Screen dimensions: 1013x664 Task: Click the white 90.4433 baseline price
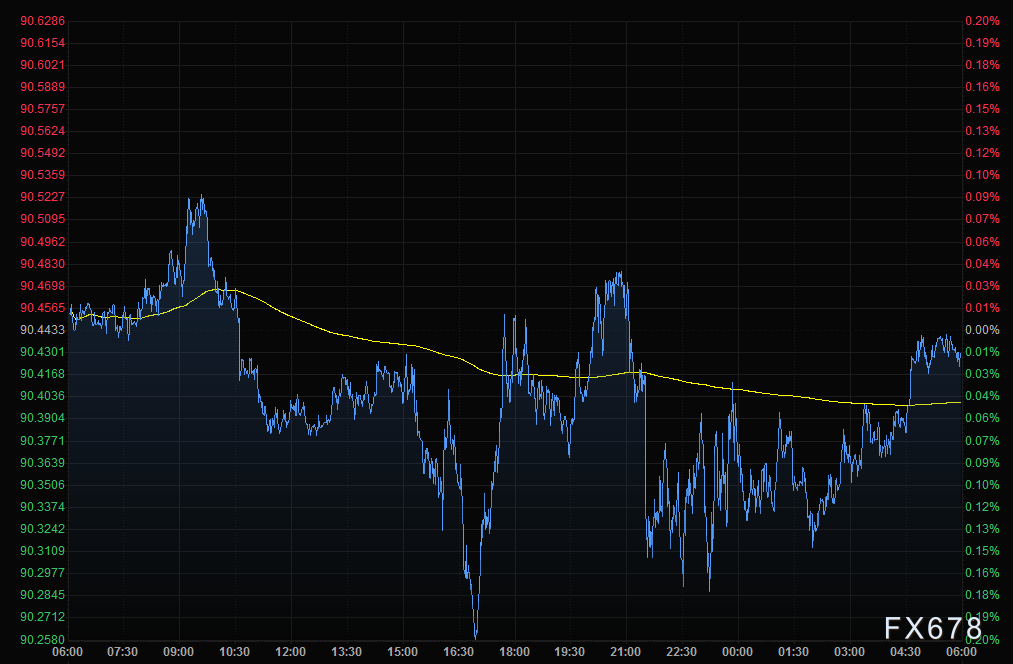click(x=43, y=329)
